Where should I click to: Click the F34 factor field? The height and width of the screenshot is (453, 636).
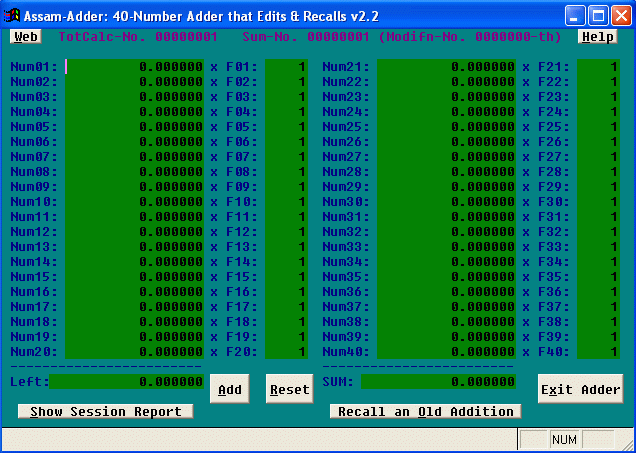coord(598,262)
